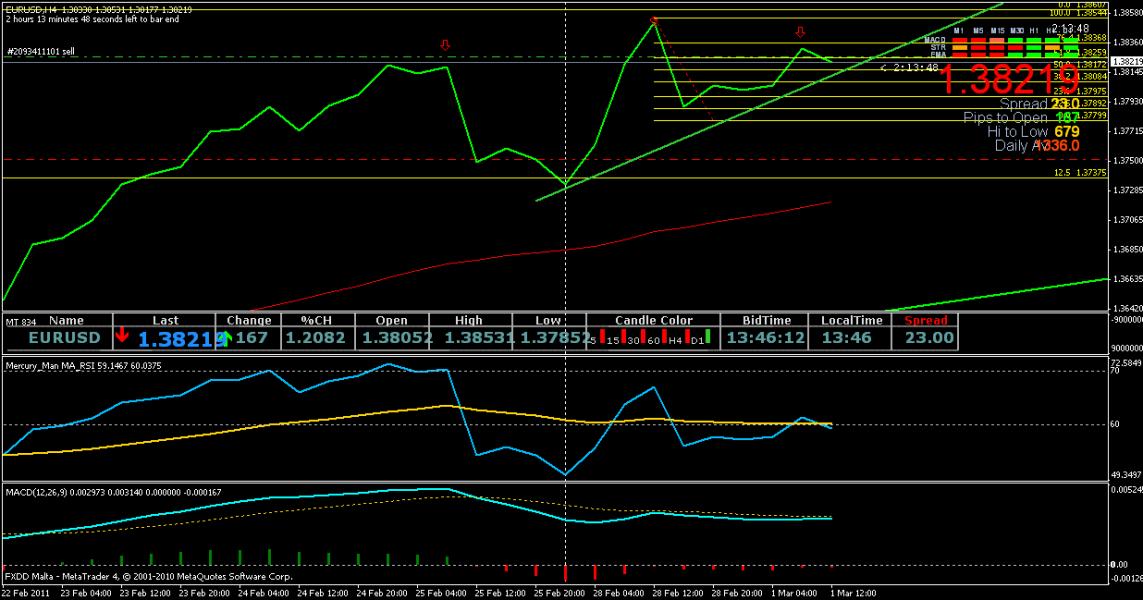Click the D1 green candle color bar
Viewport: 1143px width, 600px height.
coord(707,337)
